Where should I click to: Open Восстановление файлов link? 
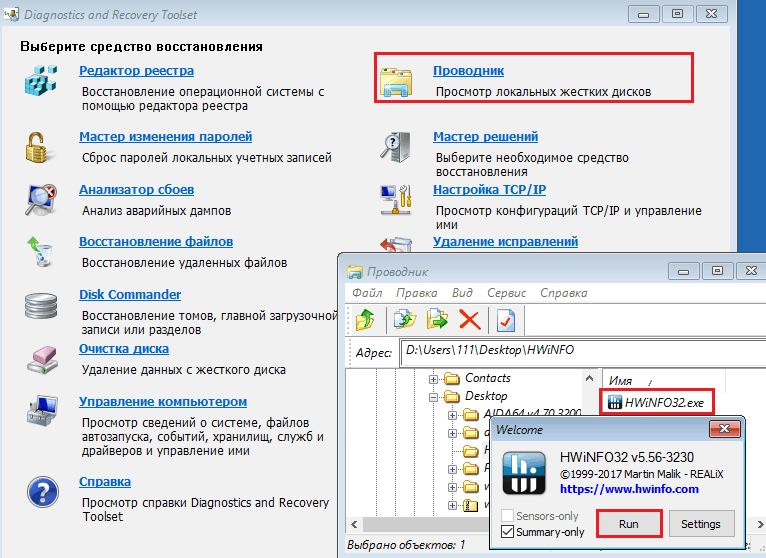pos(156,242)
